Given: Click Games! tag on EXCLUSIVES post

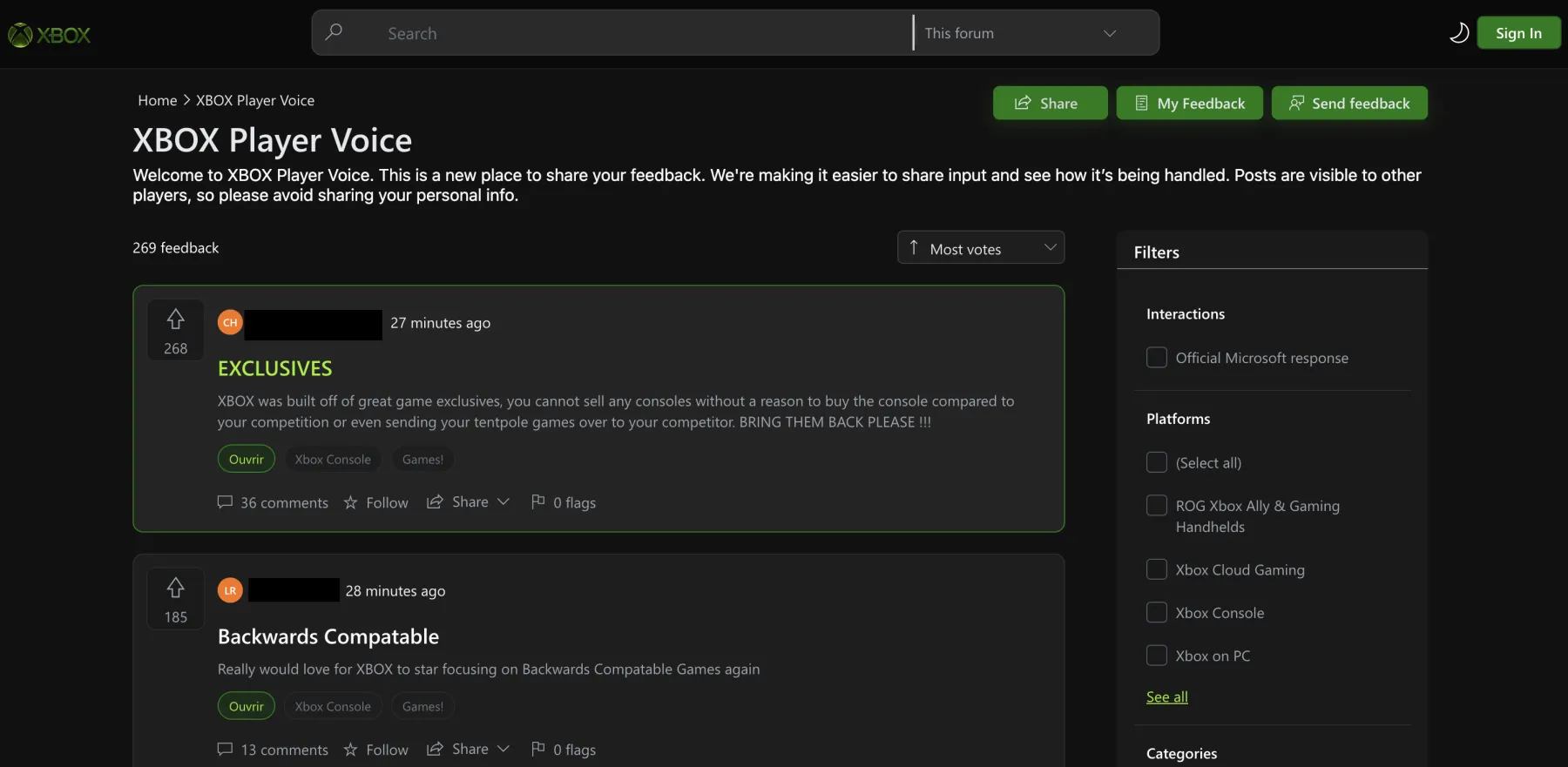Looking at the screenshot, I should point(422,459).
